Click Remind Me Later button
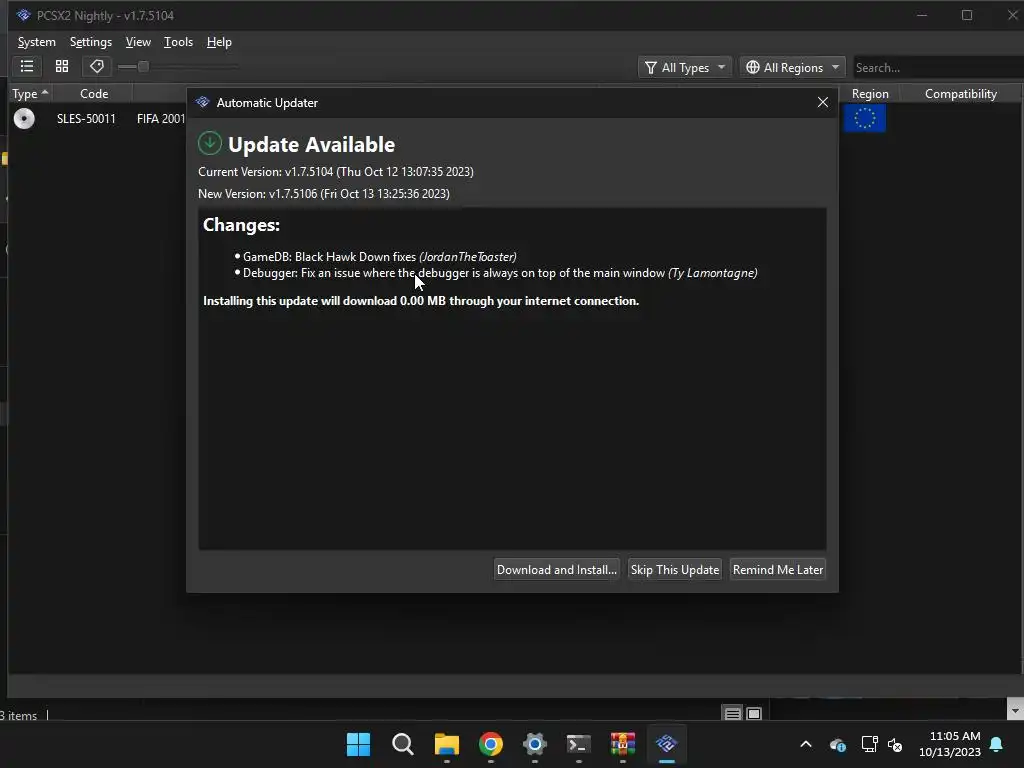Viewport: 1024px width, 768px height. point(778,569)
